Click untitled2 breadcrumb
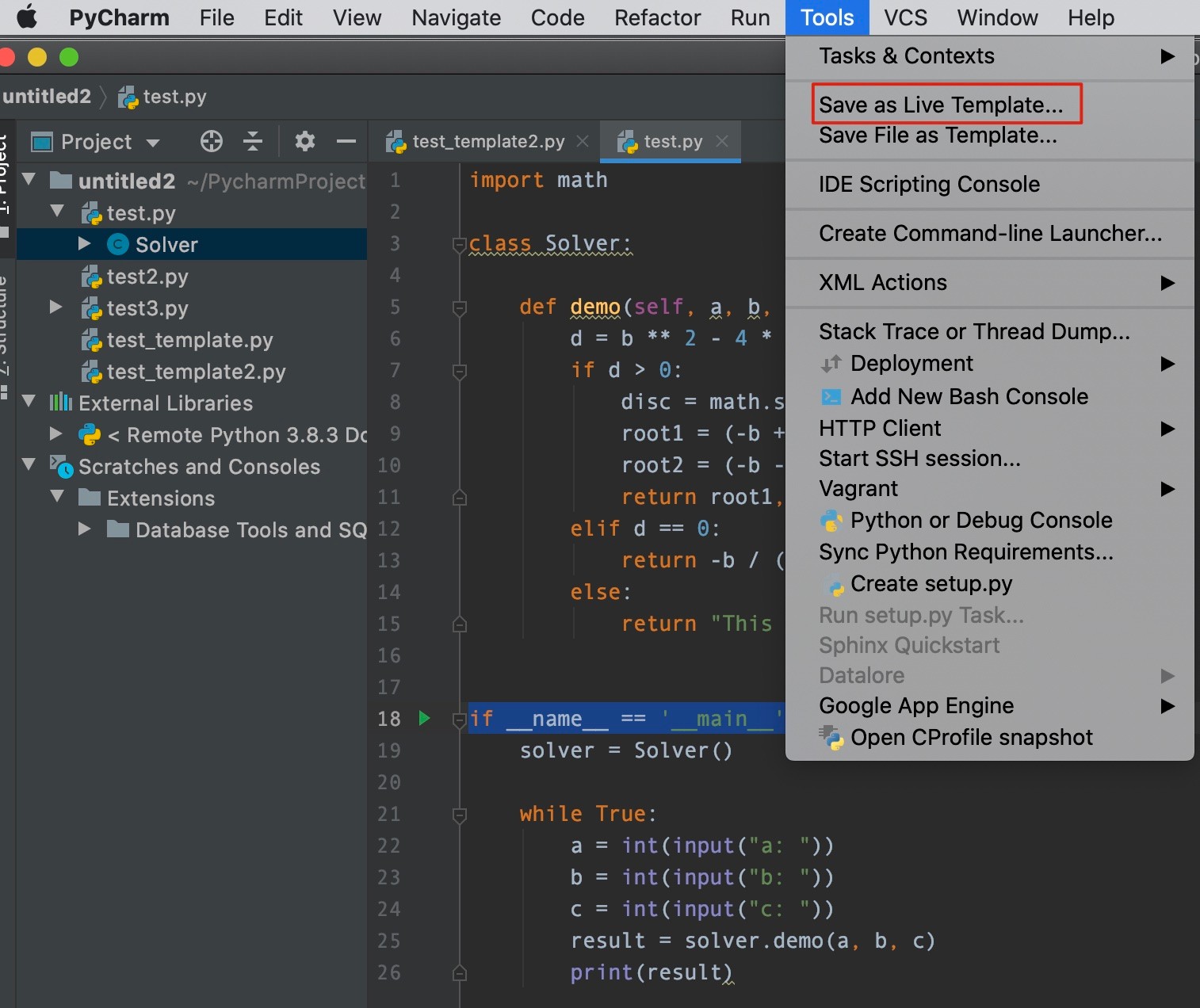This screenshot has width=1200, height=1008. [x=47, y=96]
